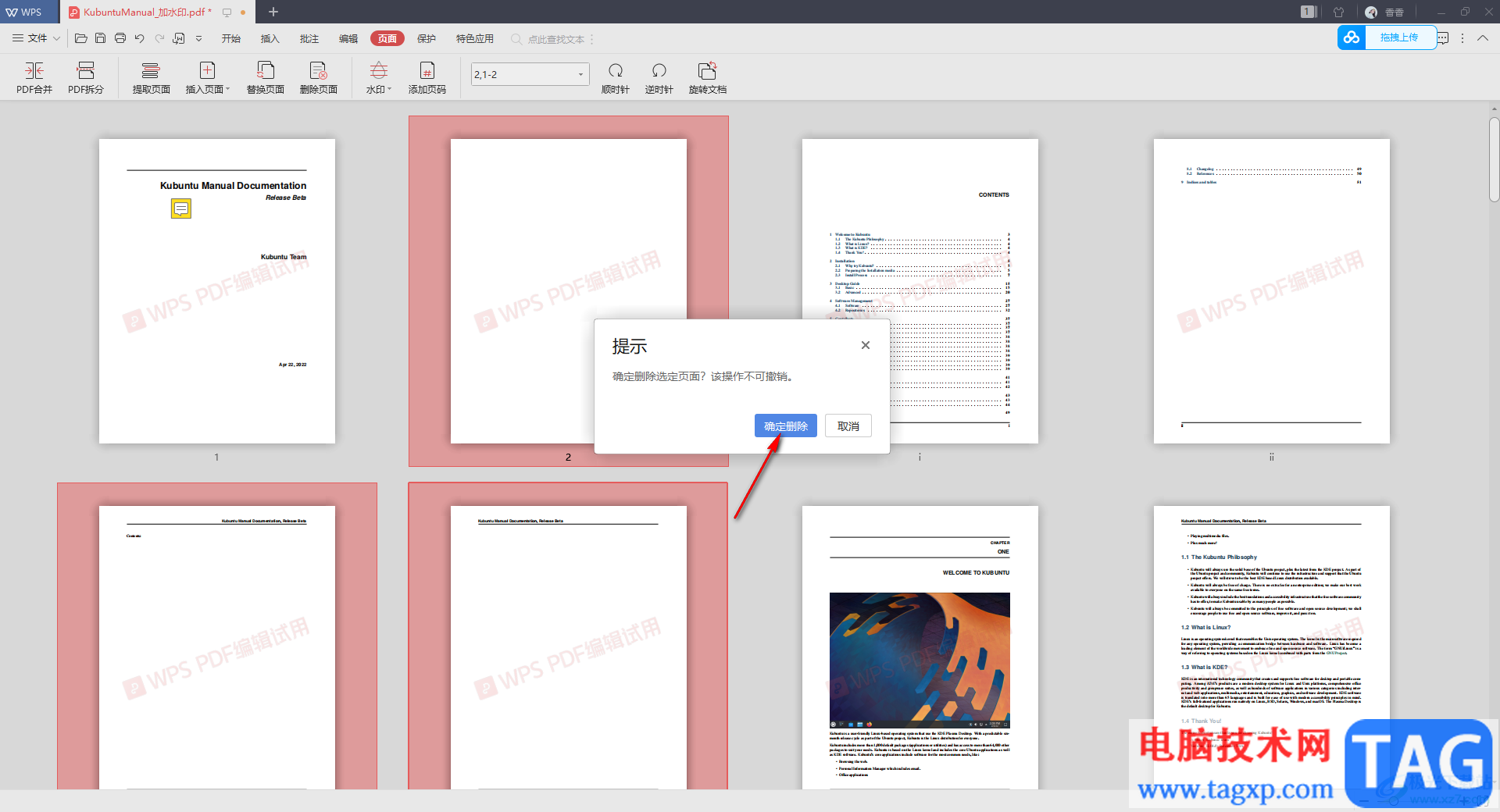The height and width of the screenshot is (812, 1500).
Task: Click the user account avatar icon
Action: coord(1371,12)
